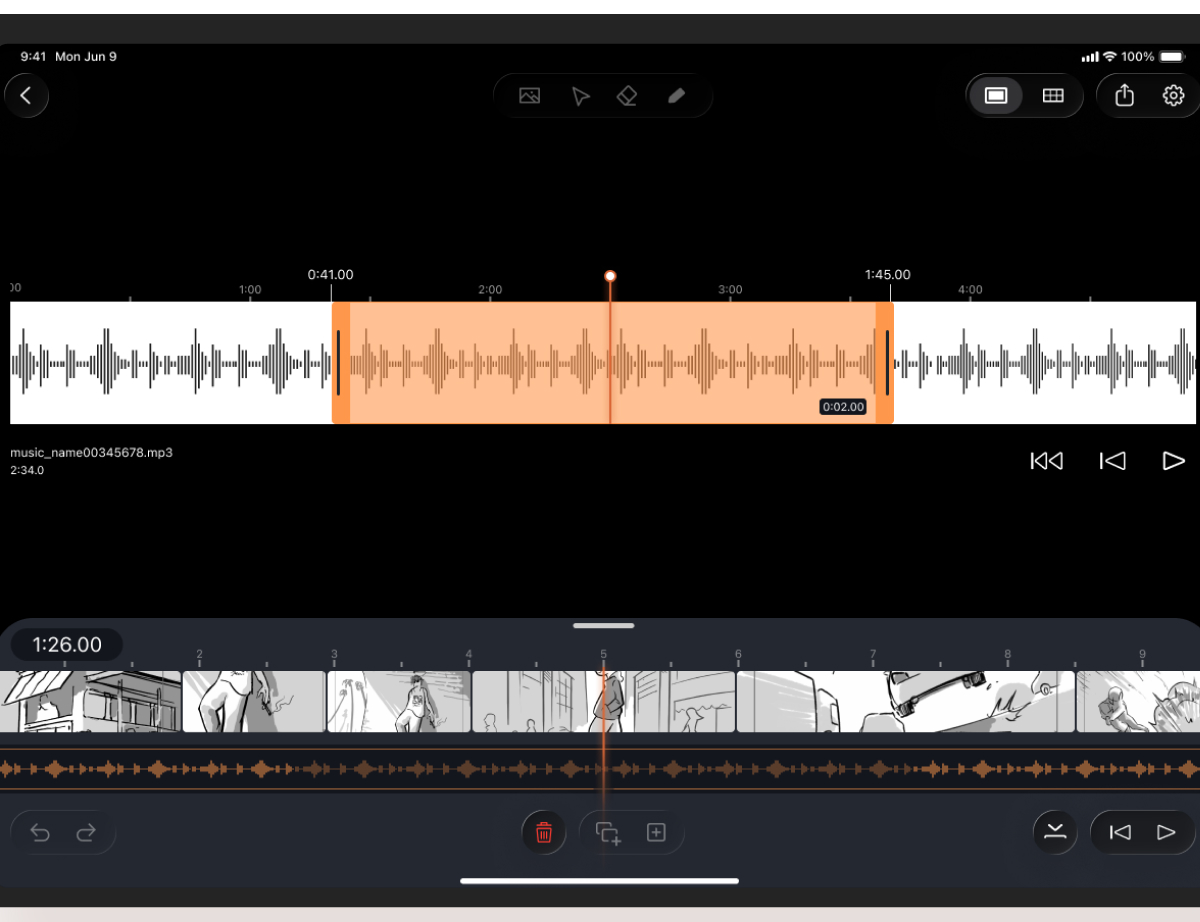Play the audio clip preview

(1173, 460)
